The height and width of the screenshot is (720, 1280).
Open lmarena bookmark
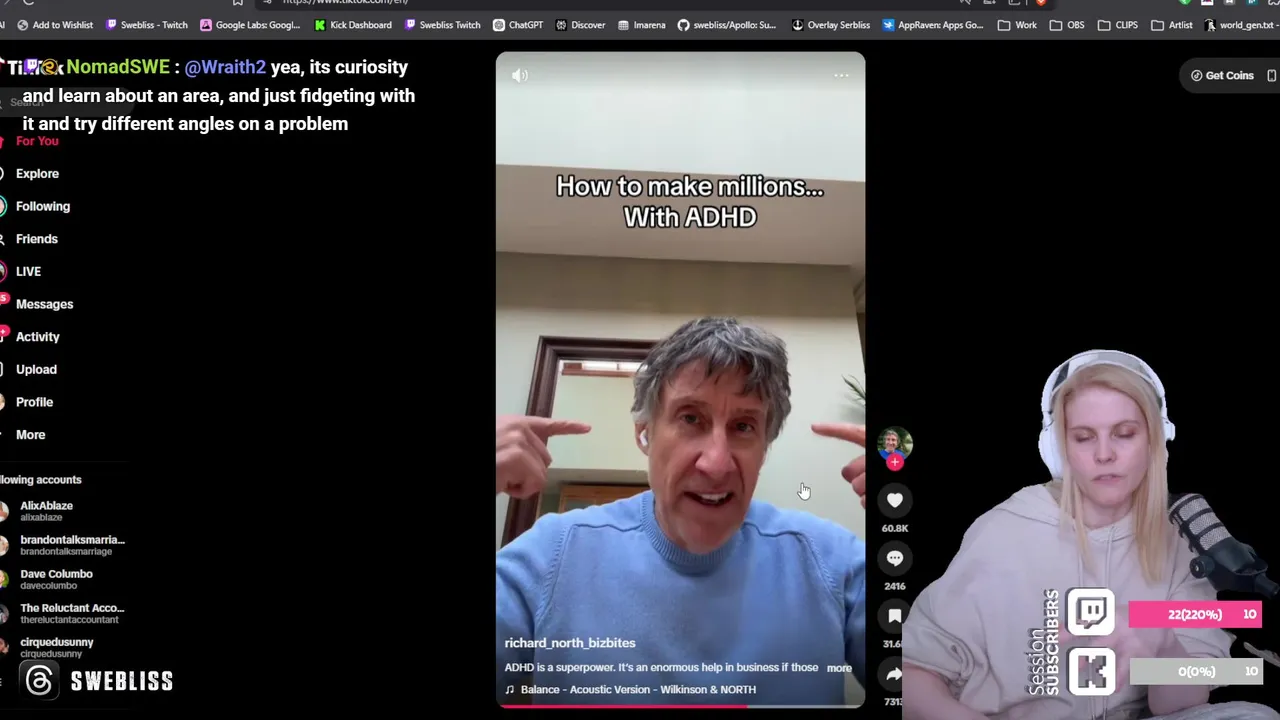[641, 25]
